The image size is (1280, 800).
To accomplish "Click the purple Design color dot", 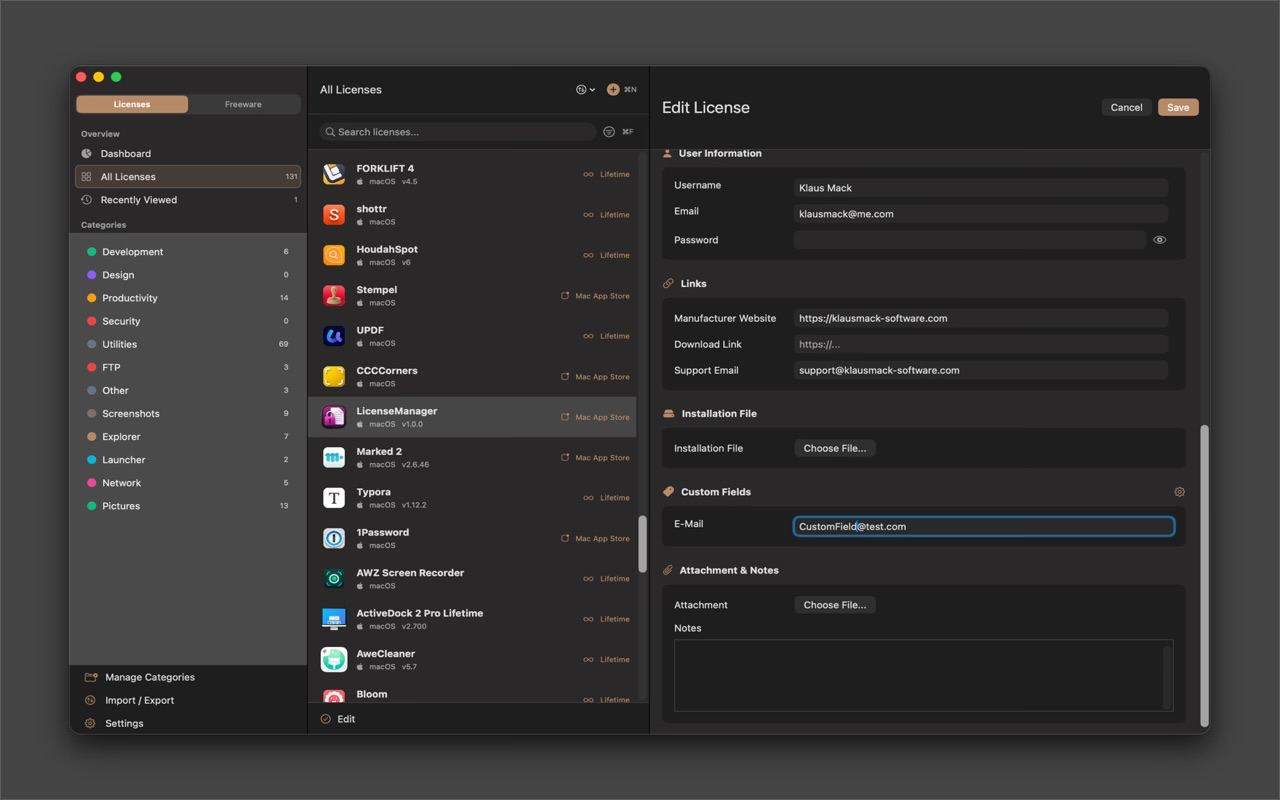I will 92,275.
